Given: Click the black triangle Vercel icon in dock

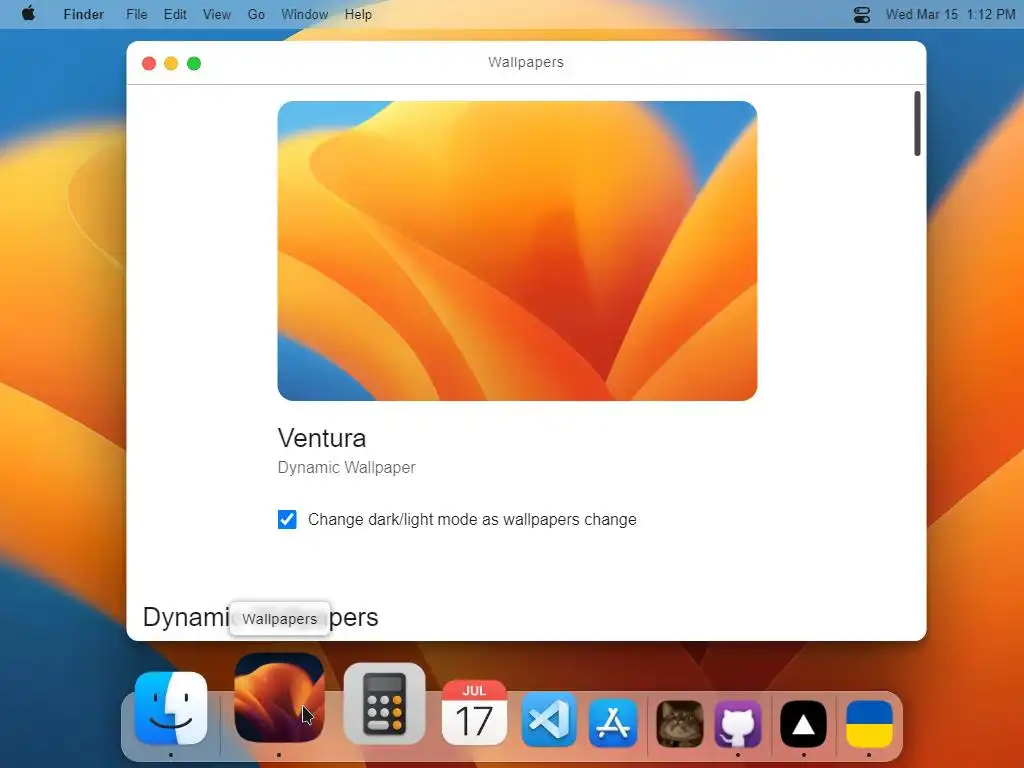Looking at the screenshot, I should tap(803, 724).
